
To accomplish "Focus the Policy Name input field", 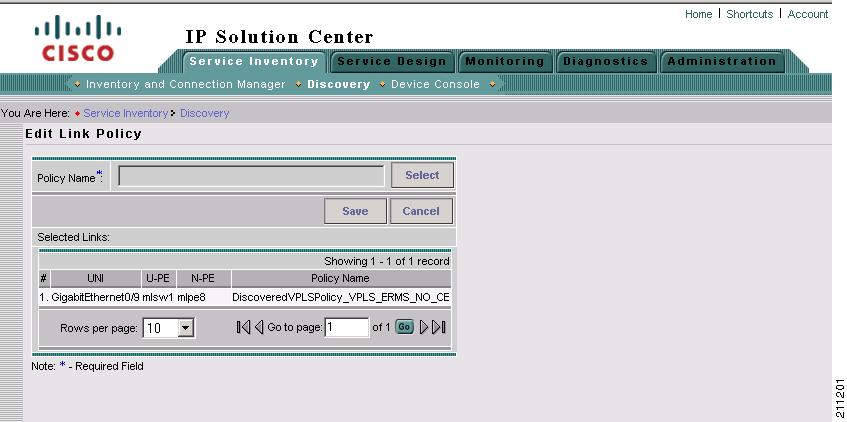I will tap(251, 176).
